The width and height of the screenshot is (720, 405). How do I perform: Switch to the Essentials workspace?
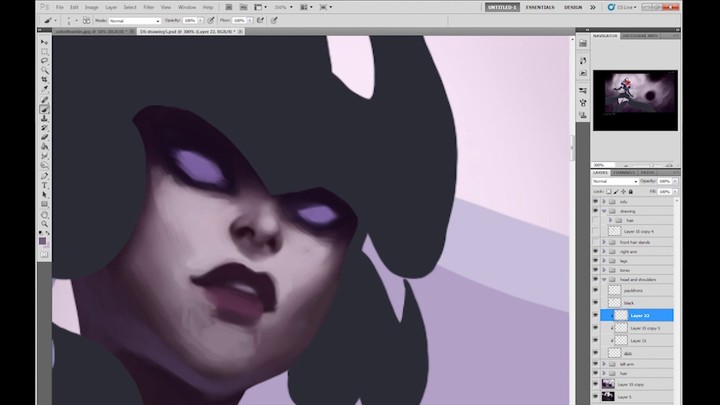click(x=540, y=7)
